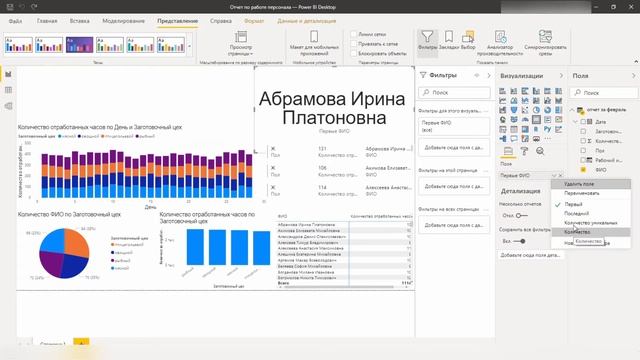The image size is (640, 360).
Task: Toggle the eye icon in Filters pane header
Action: pos(476,76)
